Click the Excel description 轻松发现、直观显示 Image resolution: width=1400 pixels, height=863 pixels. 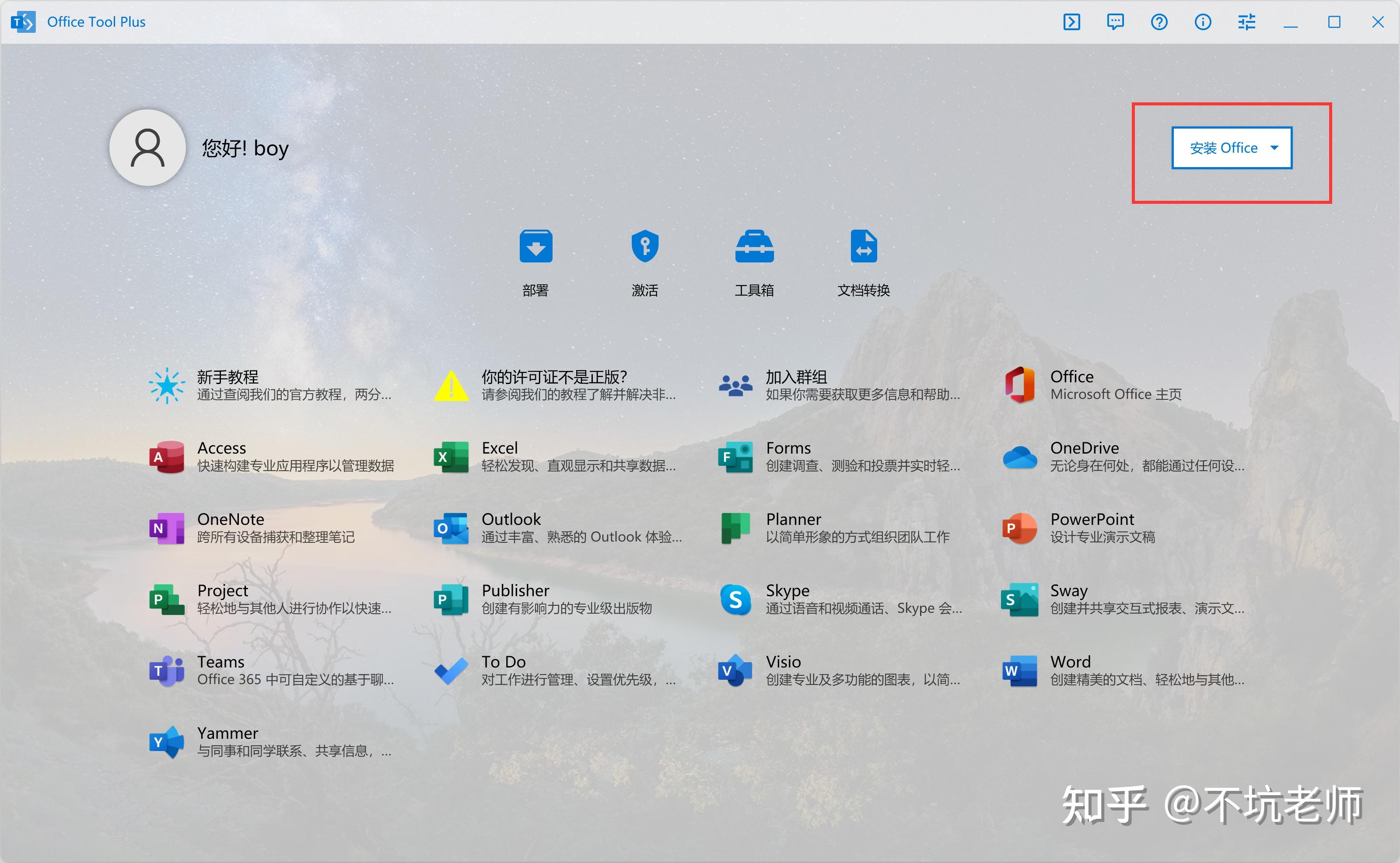click(x=578, y=466)
